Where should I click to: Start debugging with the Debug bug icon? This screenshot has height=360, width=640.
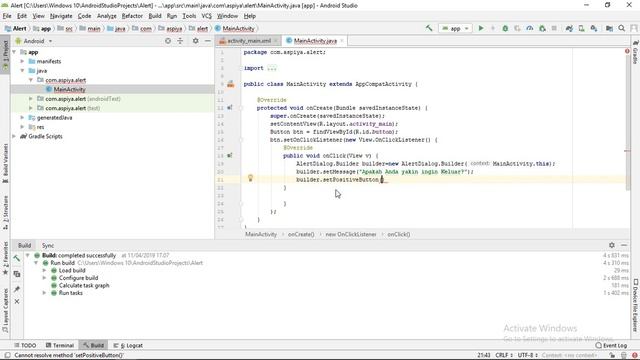point(505,28)
